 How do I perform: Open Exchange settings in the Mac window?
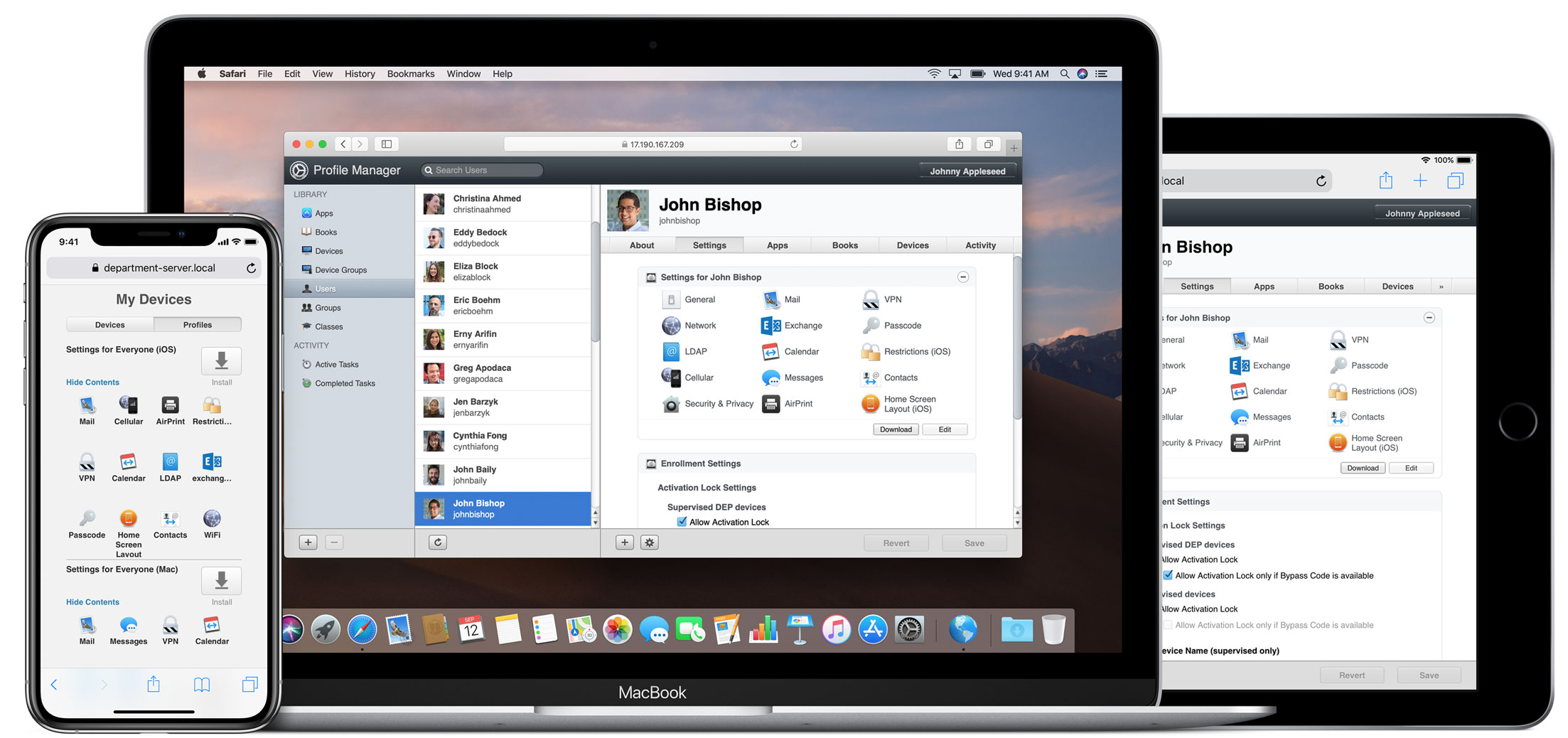(x=791, y=326)
